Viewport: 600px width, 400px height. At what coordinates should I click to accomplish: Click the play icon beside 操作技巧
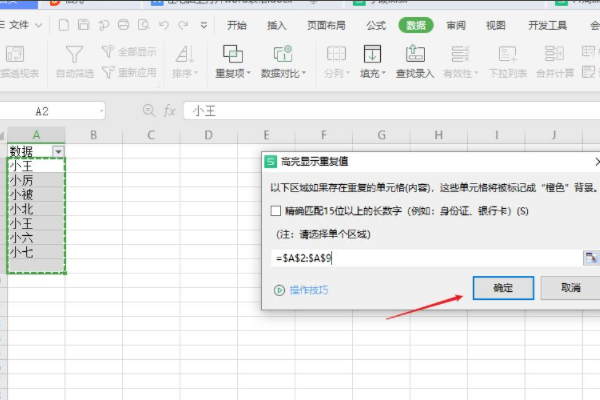(279, 290)
